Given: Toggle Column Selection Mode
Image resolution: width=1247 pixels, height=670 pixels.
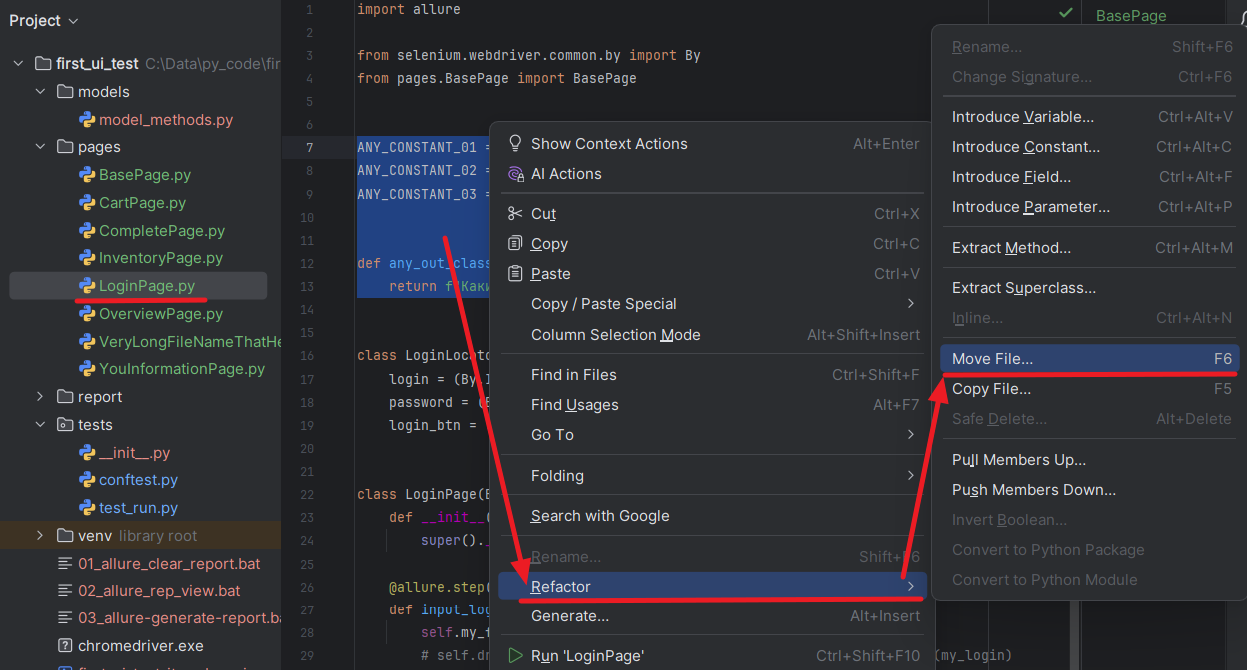Looking at the screenshot, I should coord(615,335).
